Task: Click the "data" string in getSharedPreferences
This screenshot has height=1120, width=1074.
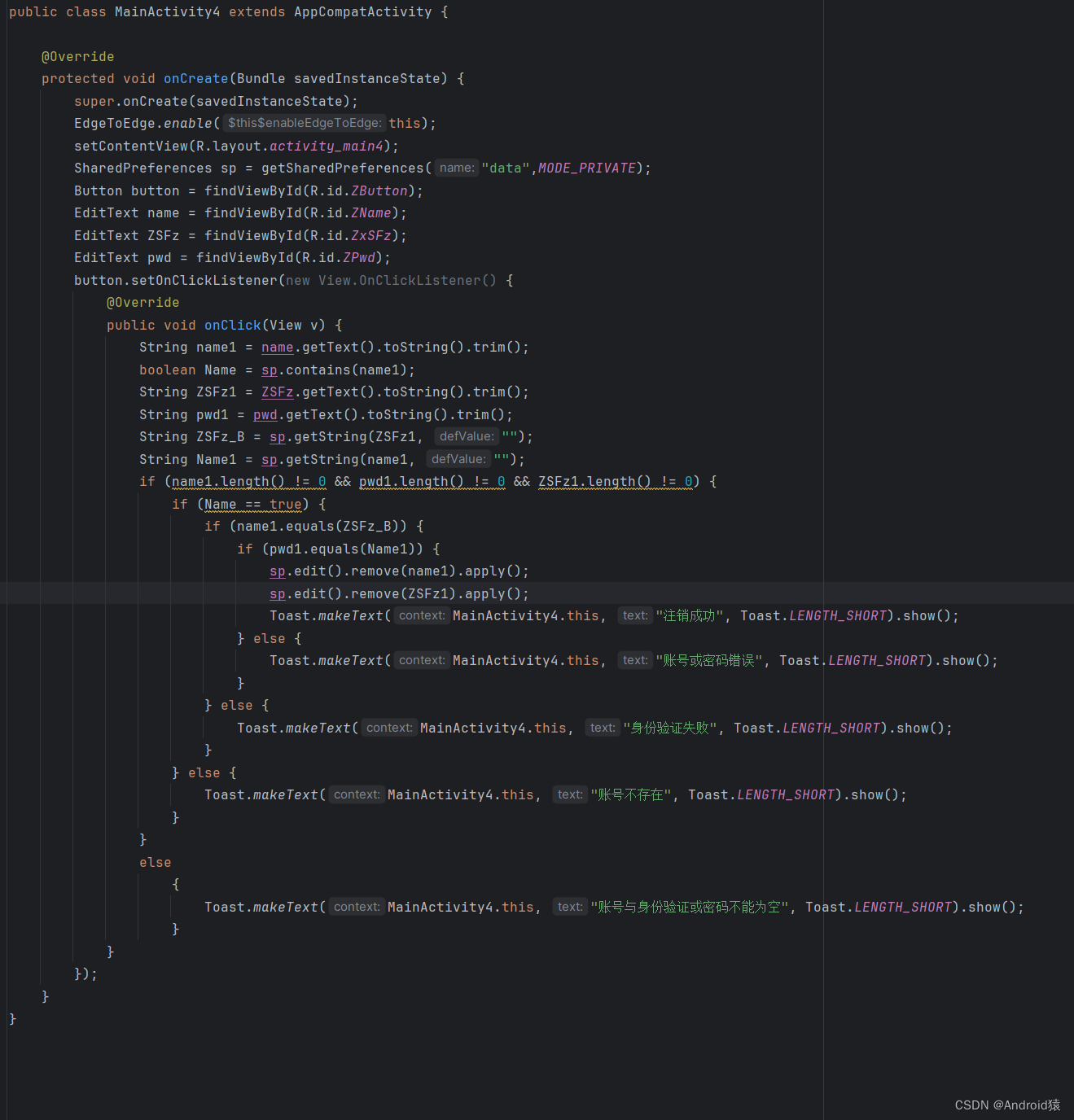Action: [x=506, y=168]
